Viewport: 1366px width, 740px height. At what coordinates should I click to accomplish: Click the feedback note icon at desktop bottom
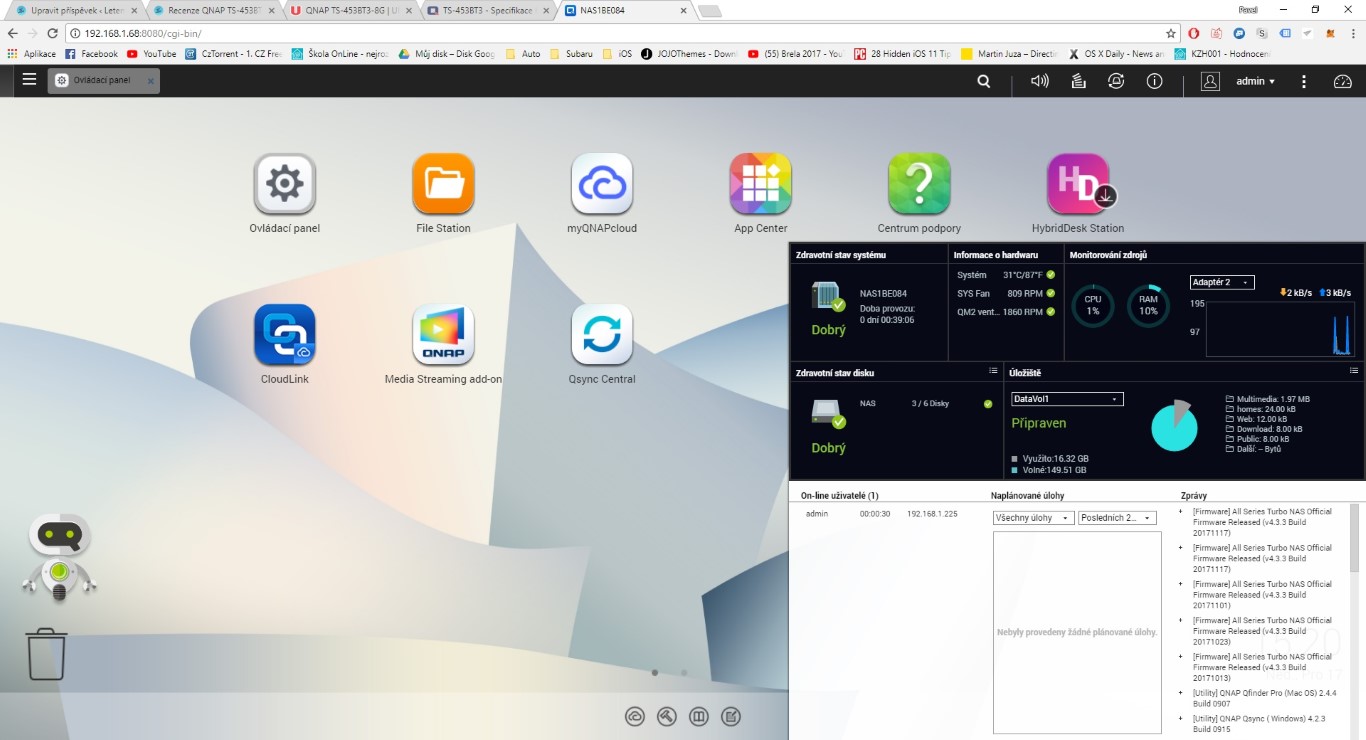[731, 716]
